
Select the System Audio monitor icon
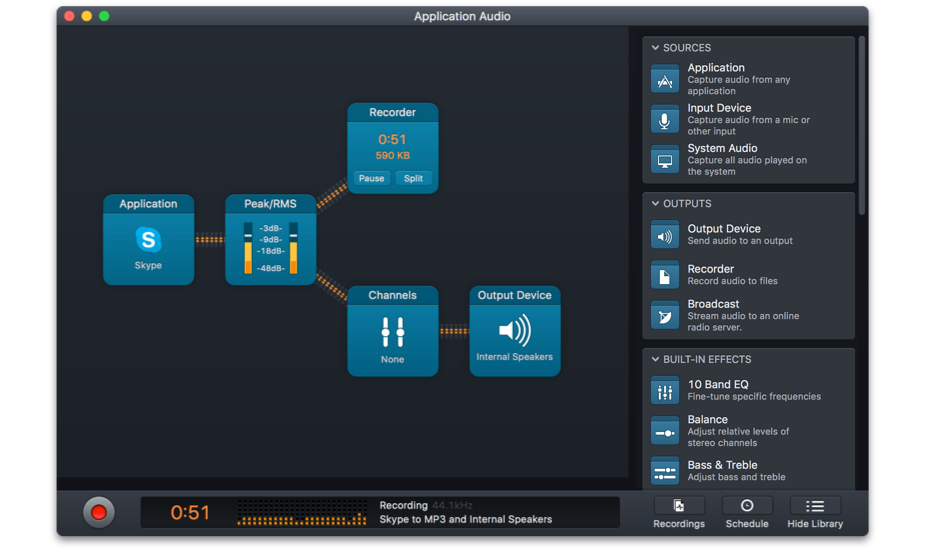coord(665,160)
